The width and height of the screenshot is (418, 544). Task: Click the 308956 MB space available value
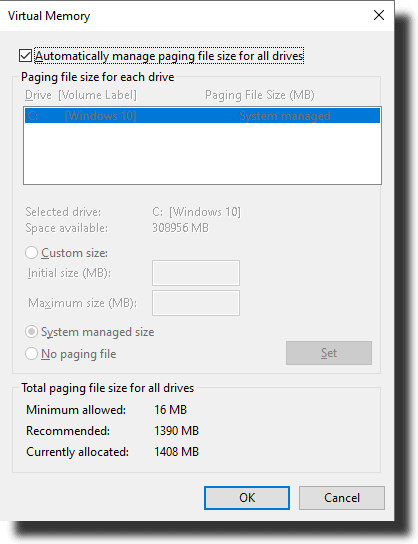pos(180,228)
